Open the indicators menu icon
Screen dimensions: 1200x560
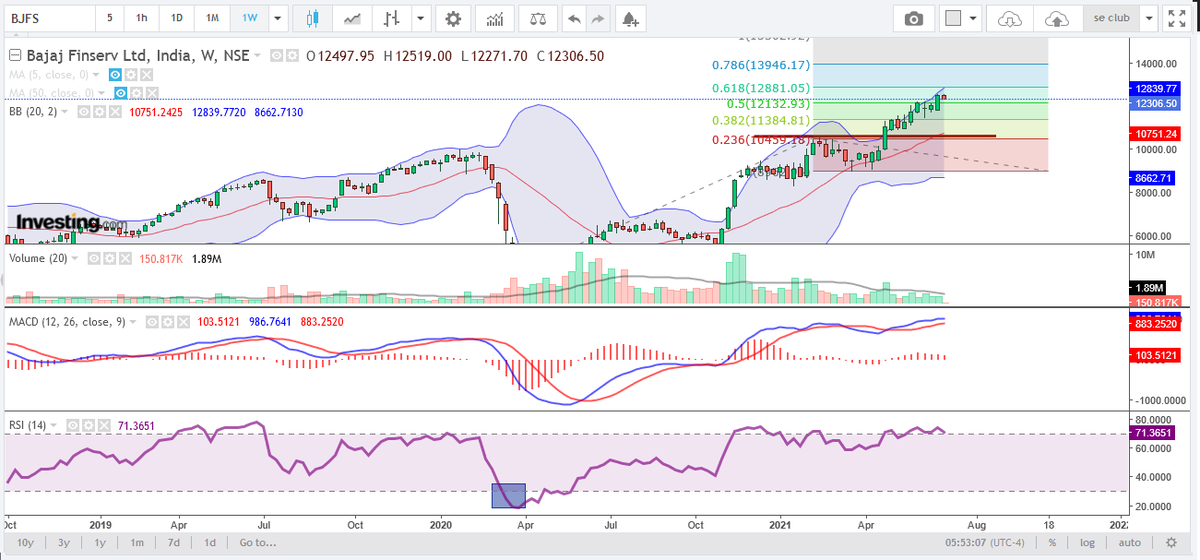(x=495, y=18)
